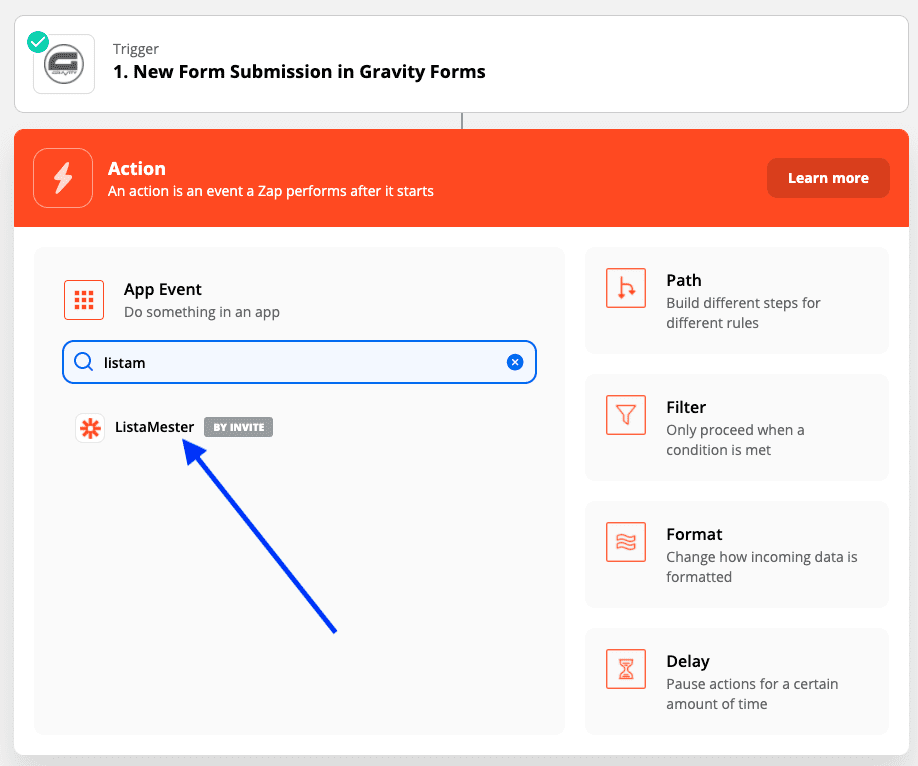The height and width of the screenshot is (766, 918).
Task: Click the search magnifier icon
Action: (84, 362)
